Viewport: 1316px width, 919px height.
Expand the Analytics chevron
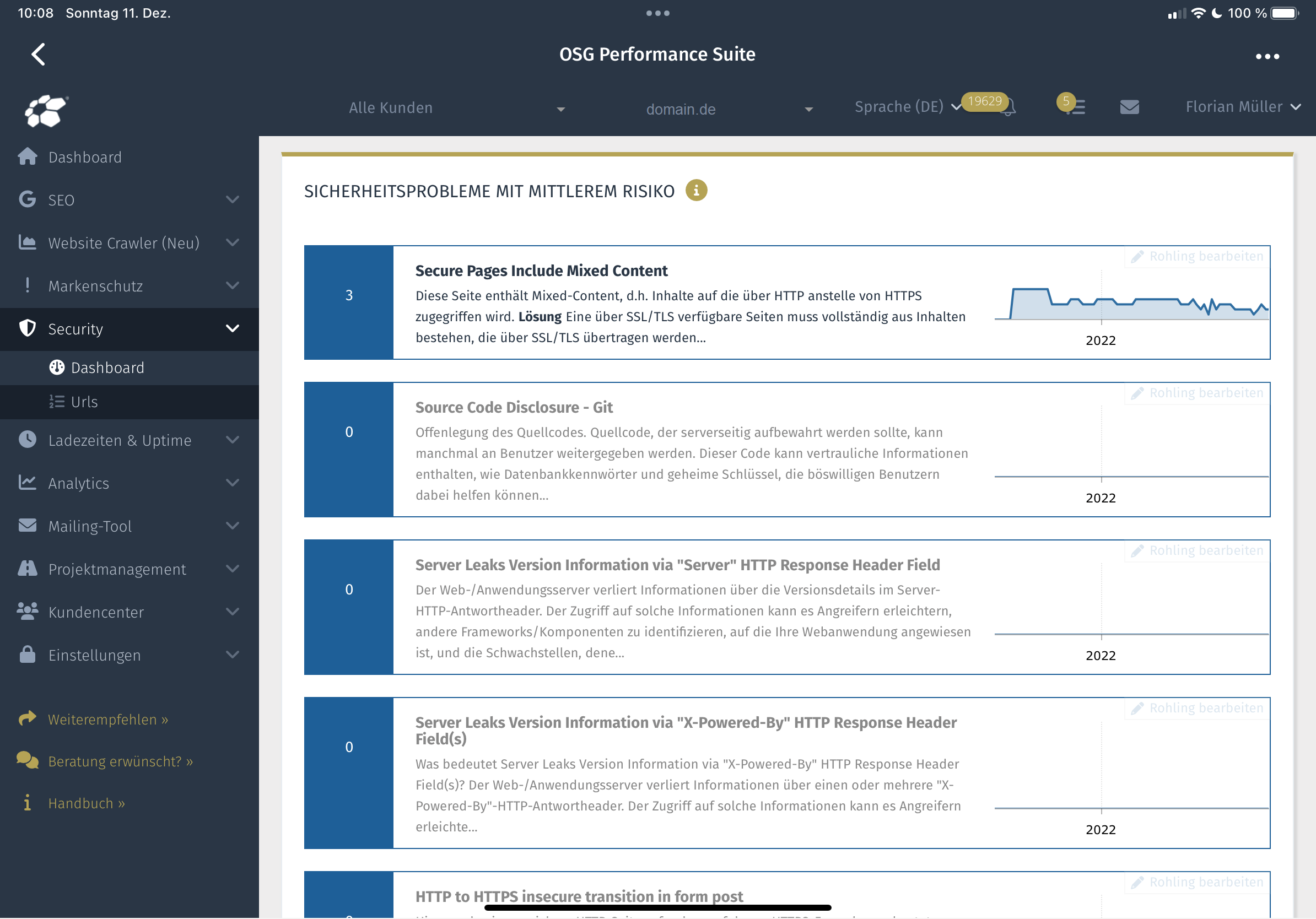point(232,483)
